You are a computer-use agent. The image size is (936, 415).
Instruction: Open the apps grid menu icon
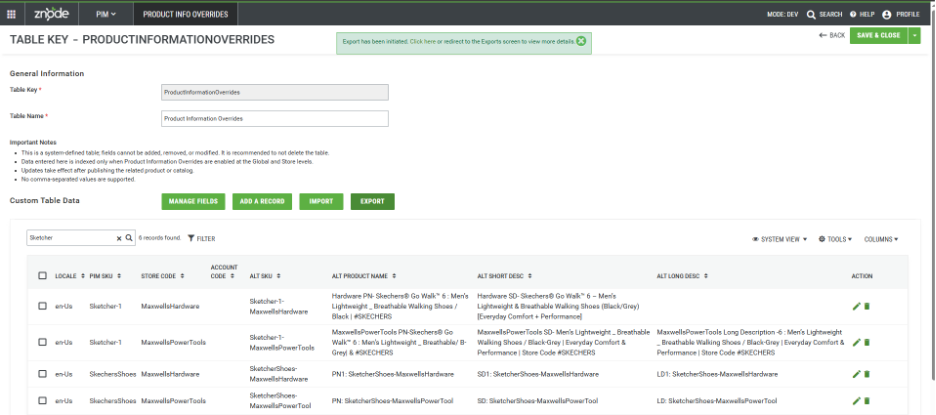click(11, 14)
